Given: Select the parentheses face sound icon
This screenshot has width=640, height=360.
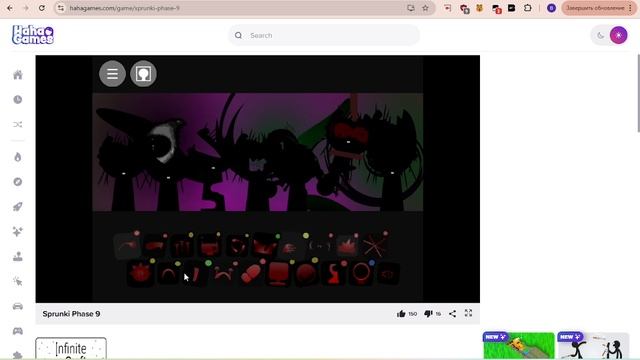Looking at the screenshot, I should (320, 246).
